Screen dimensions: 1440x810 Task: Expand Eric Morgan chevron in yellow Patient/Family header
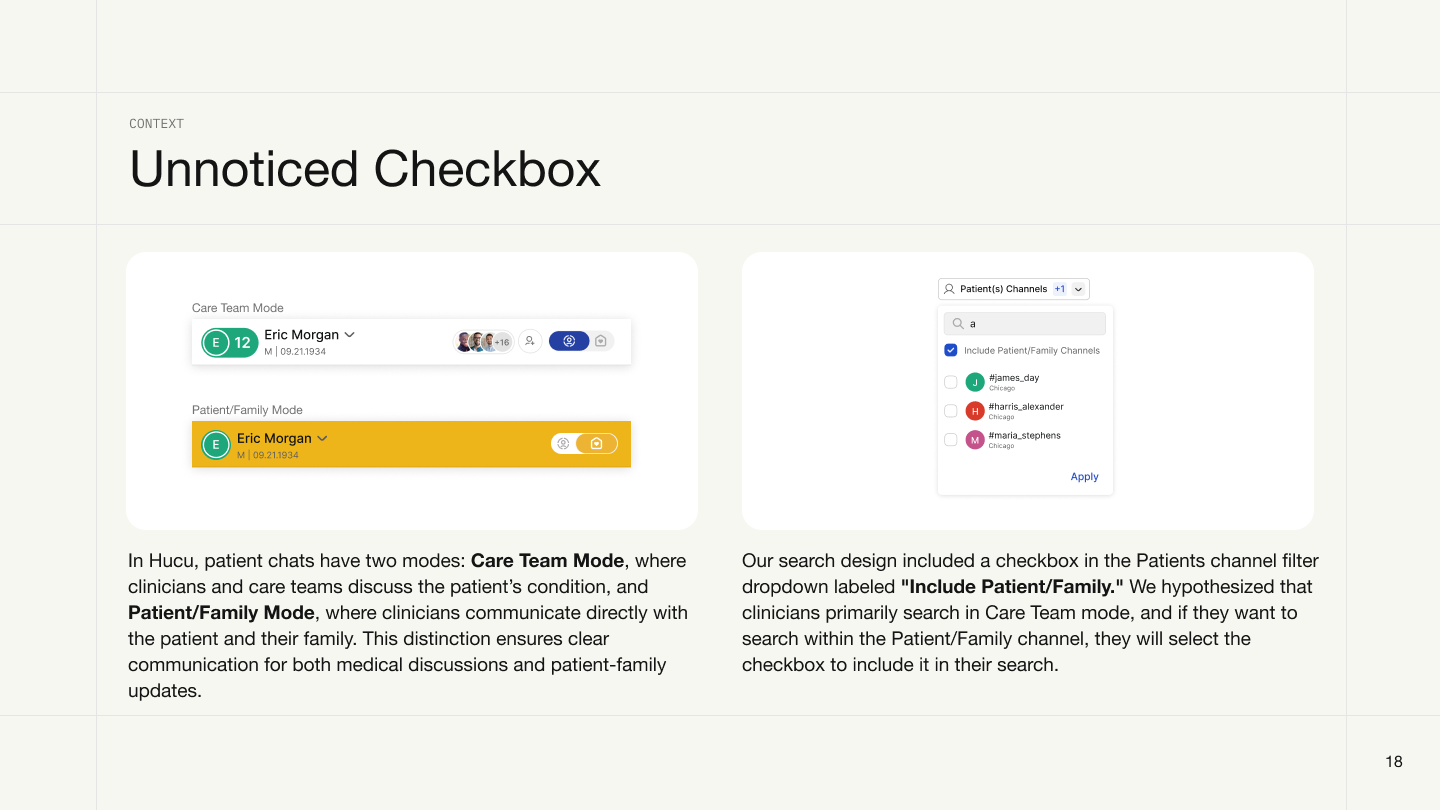pos(322,439)
